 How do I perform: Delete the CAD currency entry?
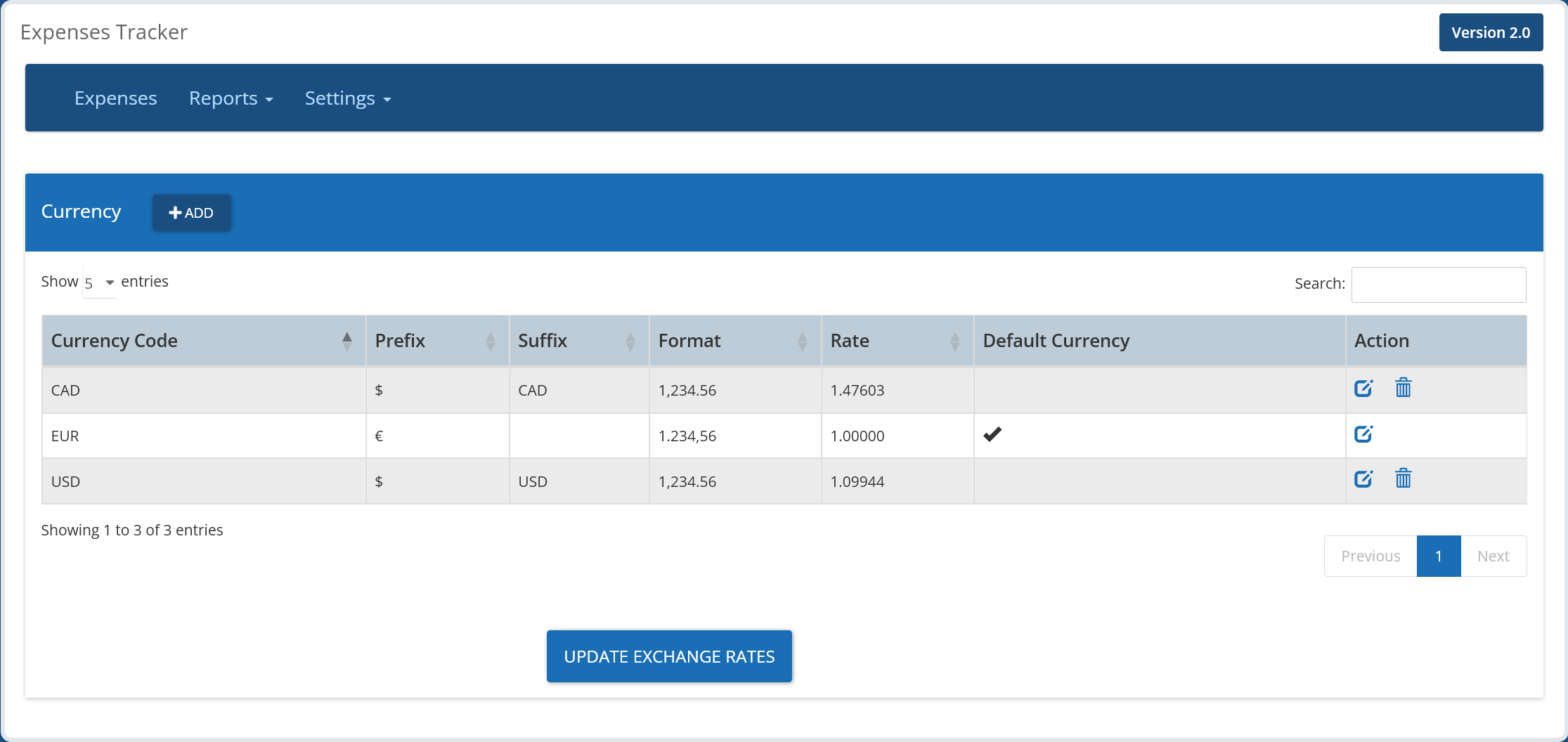[1403, 389]
